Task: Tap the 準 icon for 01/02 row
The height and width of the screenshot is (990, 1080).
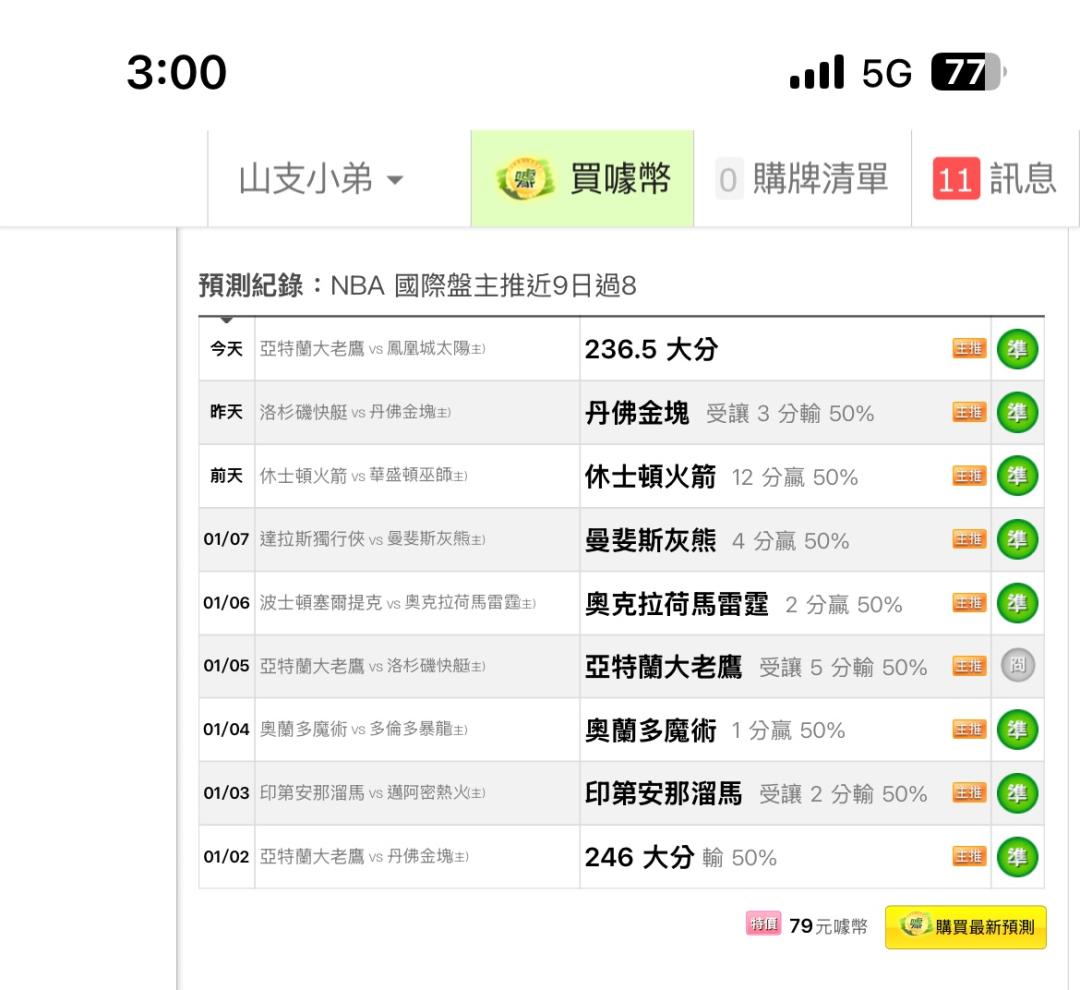Action: [x=1017, y=856]
